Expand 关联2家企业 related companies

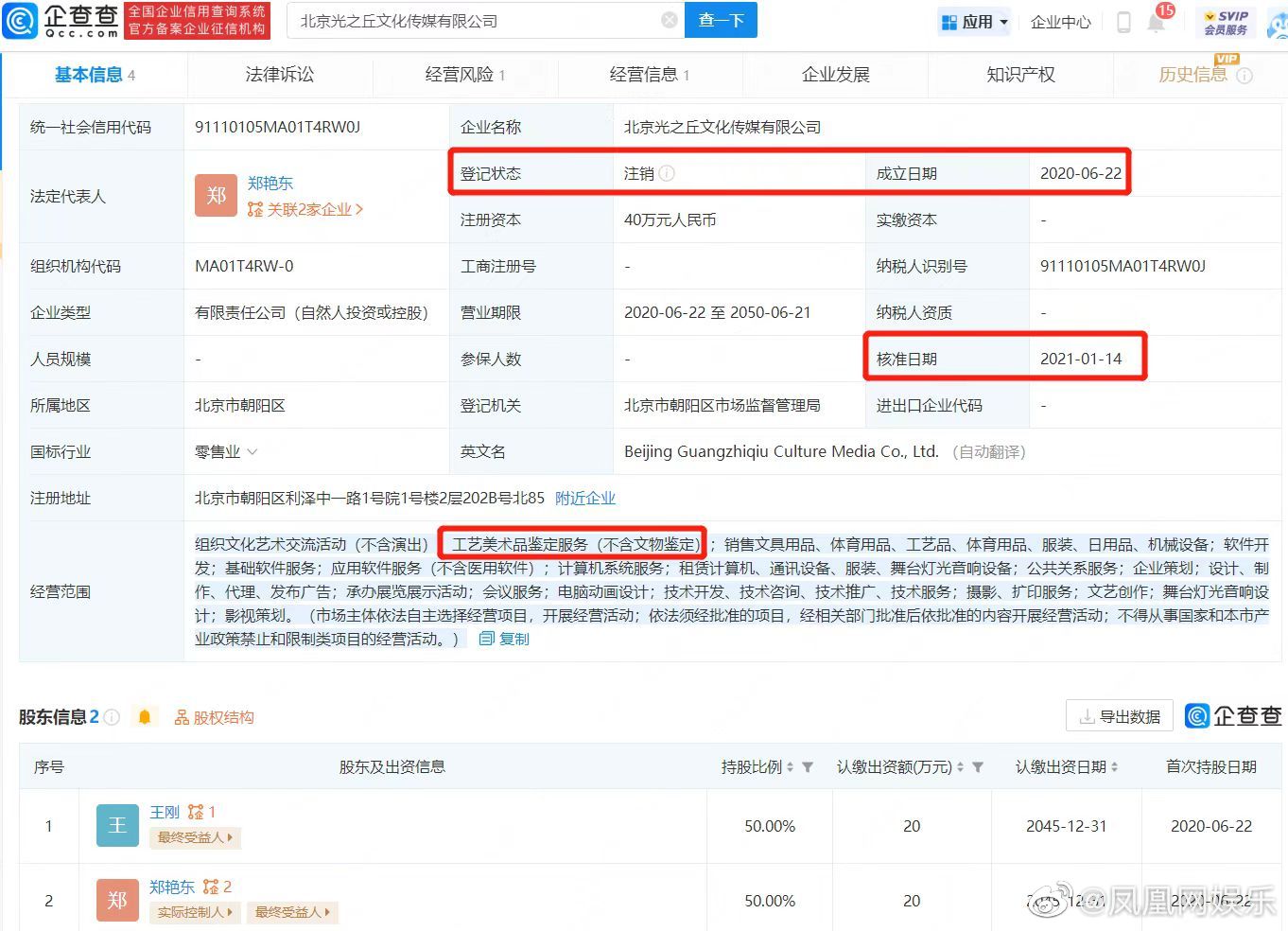coord(305,209)
